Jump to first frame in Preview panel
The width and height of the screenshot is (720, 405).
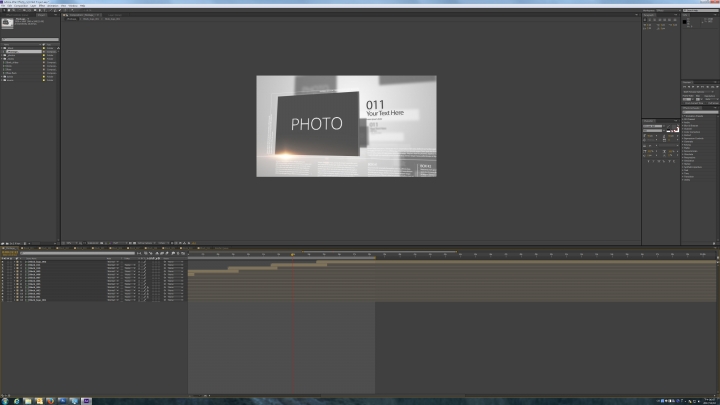[x=685, y=87]
